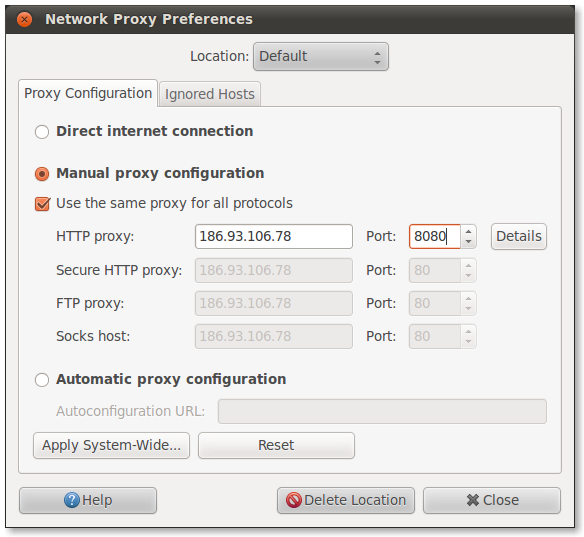Viewport: 584px width, 537px height.
Task: Close dialog with orange title bar button
Action: [25, 19]
